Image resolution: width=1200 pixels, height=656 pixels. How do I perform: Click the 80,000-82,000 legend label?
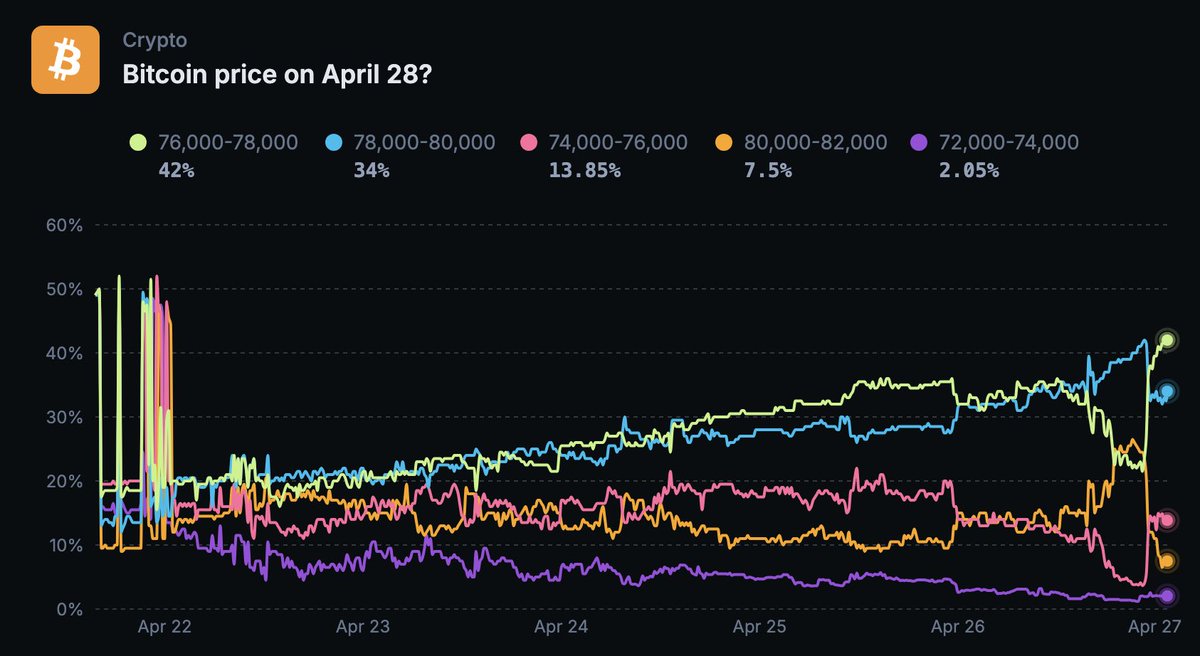click(815, 143)
